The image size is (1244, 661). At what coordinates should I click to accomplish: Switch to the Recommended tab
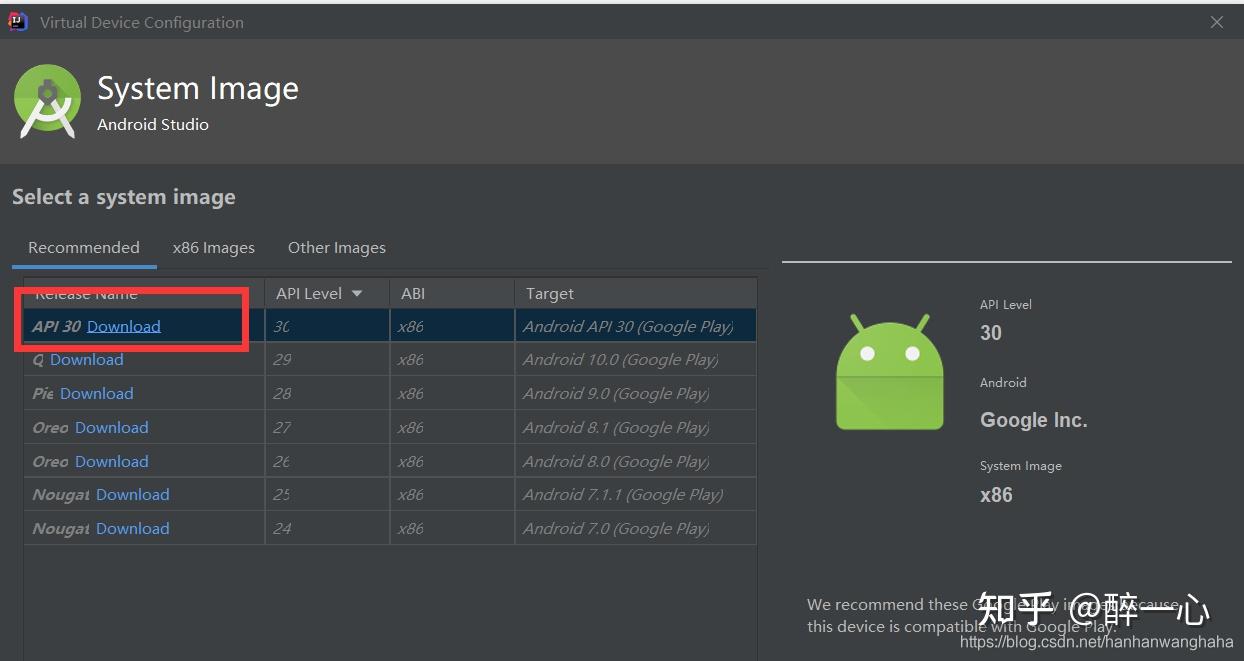84,248
